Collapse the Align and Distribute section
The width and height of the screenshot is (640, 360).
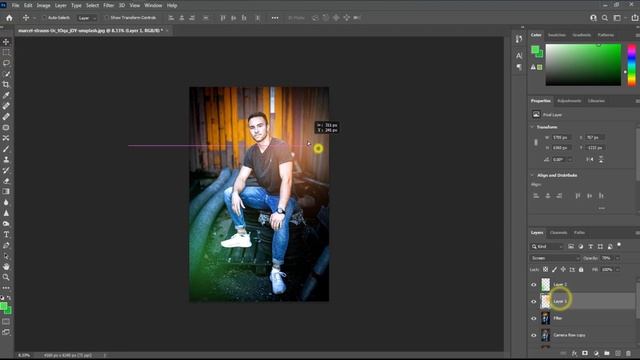coord(532,175)
